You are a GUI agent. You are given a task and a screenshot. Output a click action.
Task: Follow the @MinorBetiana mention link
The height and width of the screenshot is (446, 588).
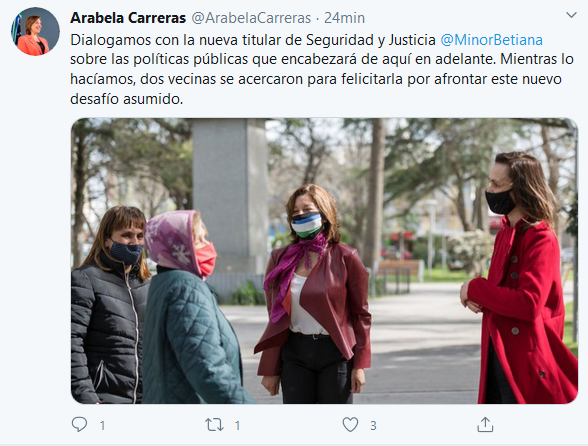(491, 40)
